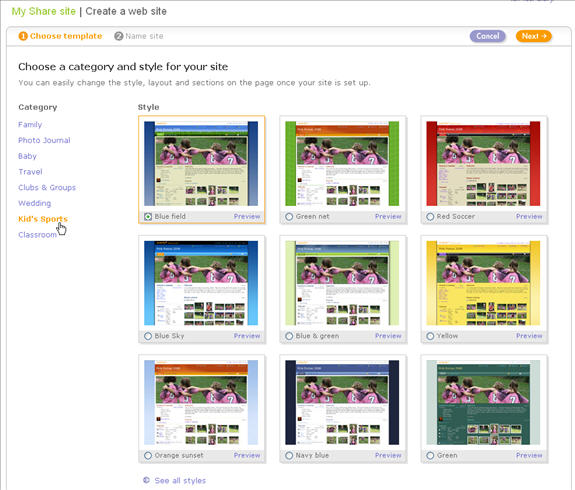Go to My Share site link
575x490 pixels.
(x=43, y=11)
